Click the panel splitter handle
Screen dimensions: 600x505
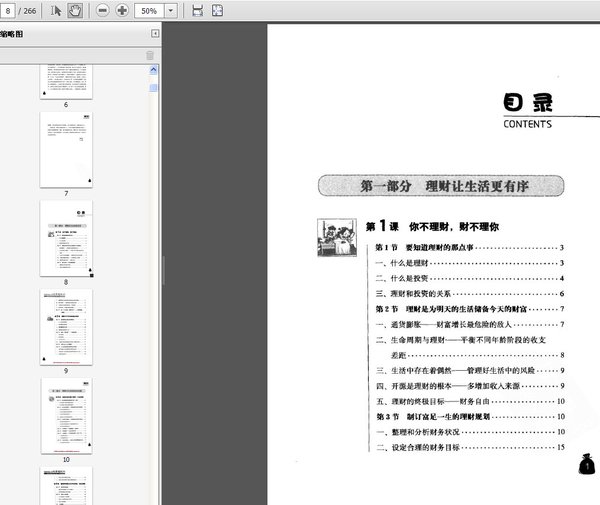tap(163, 270)
